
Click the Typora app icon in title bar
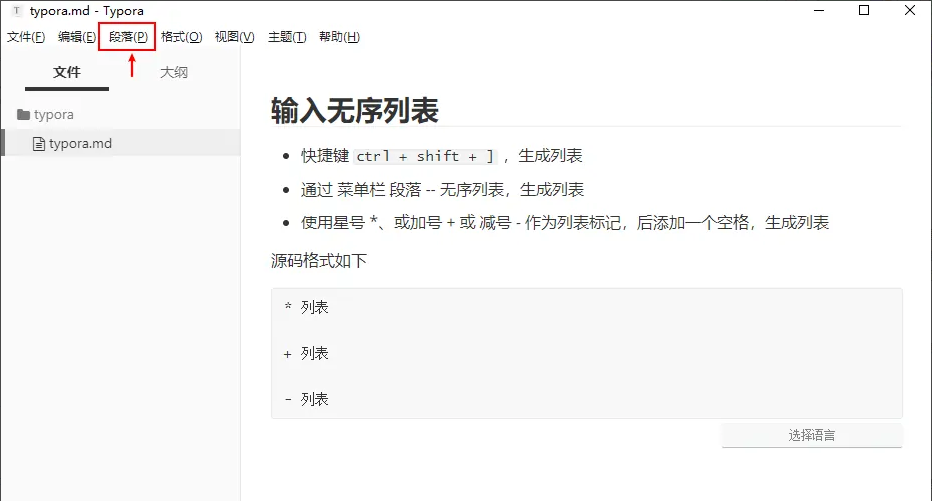tap(17, 11)
